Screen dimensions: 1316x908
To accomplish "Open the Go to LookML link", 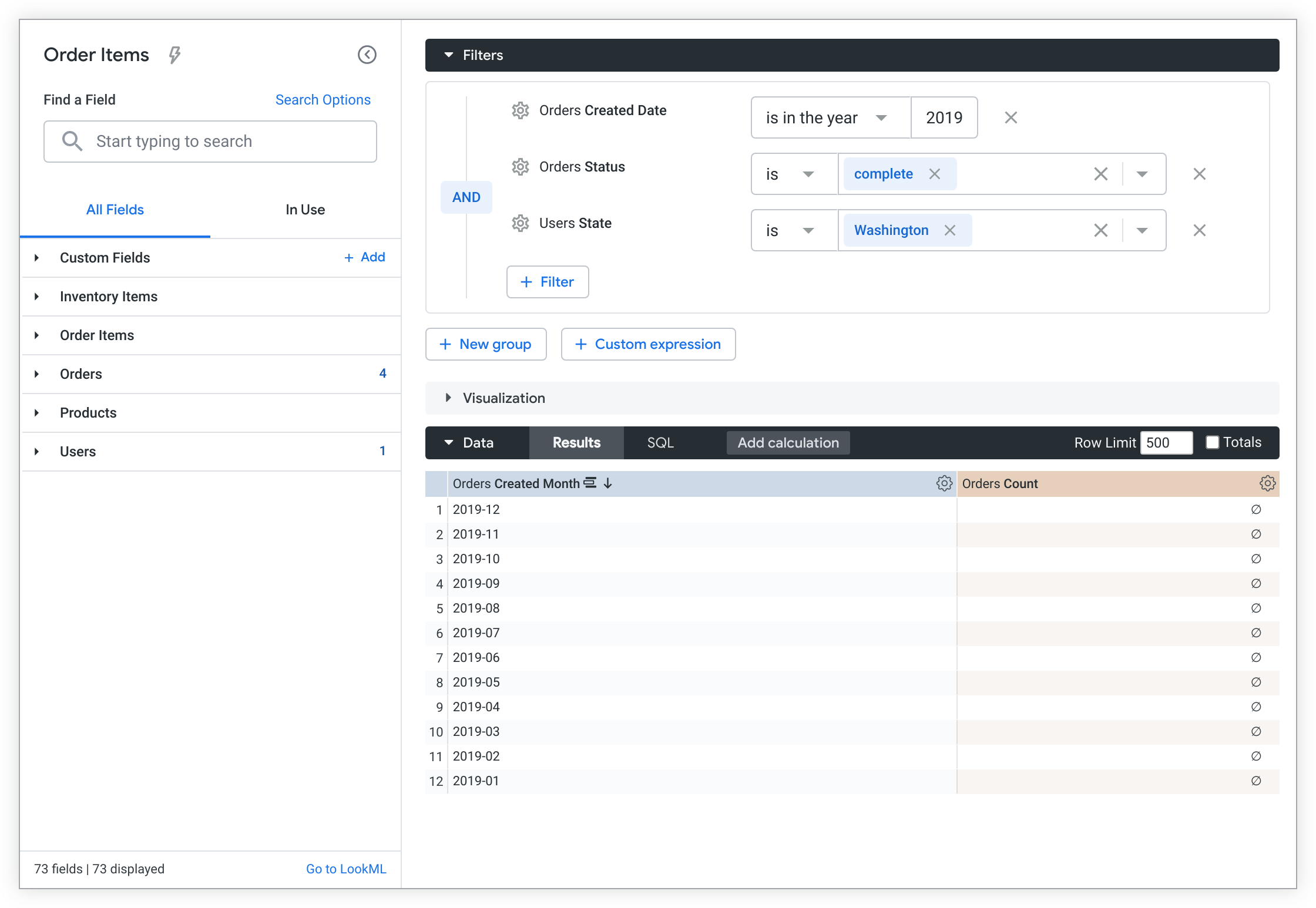I will [346, 869].
